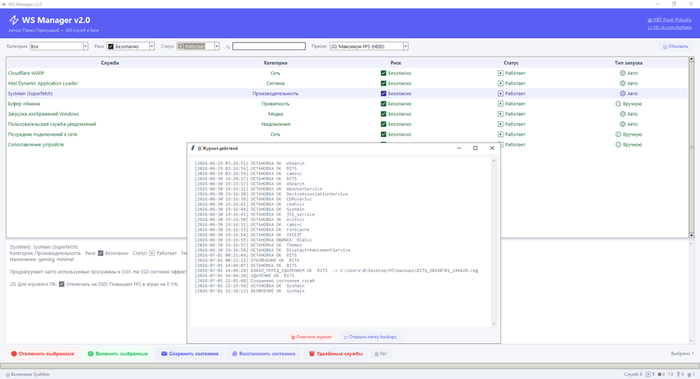Screen dimensions: 700x379
Task: Click the Отключить выбранные button
Action: (42, 354)
